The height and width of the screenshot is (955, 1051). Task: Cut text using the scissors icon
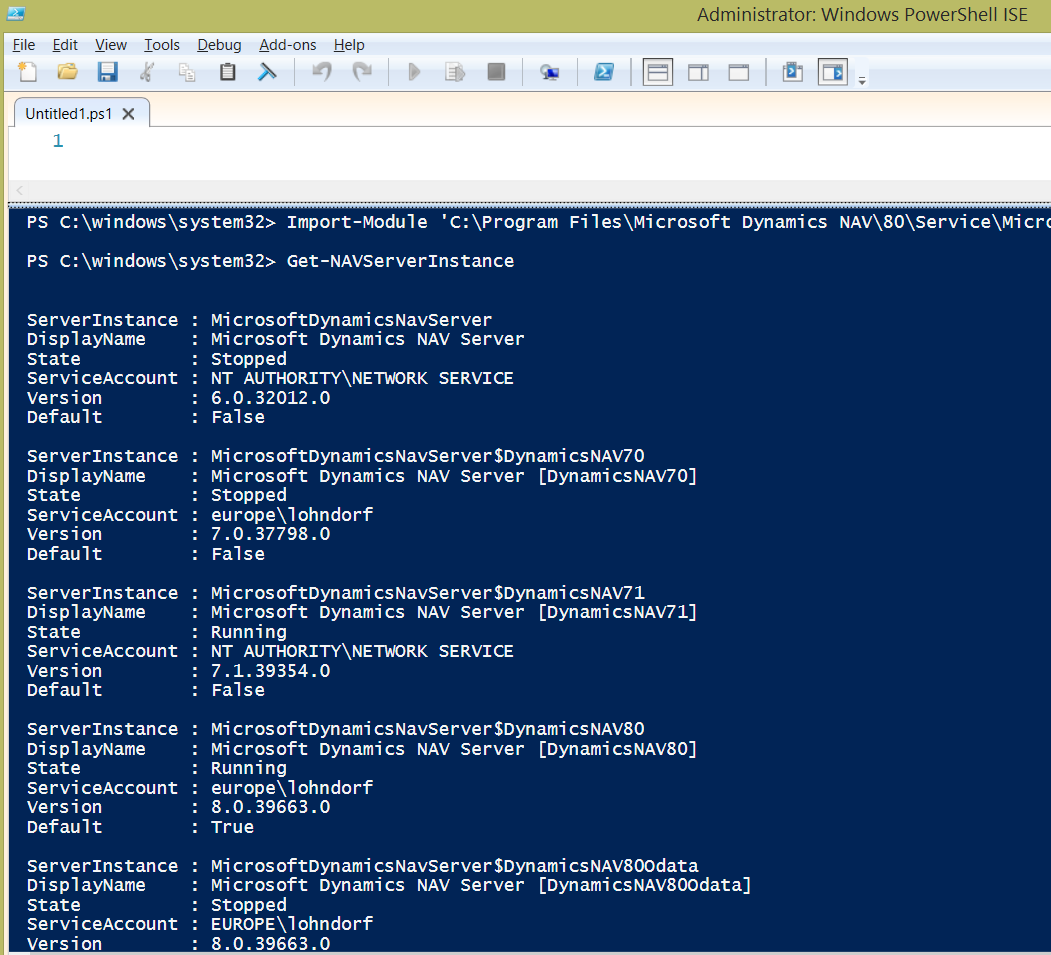coord(147,71)
